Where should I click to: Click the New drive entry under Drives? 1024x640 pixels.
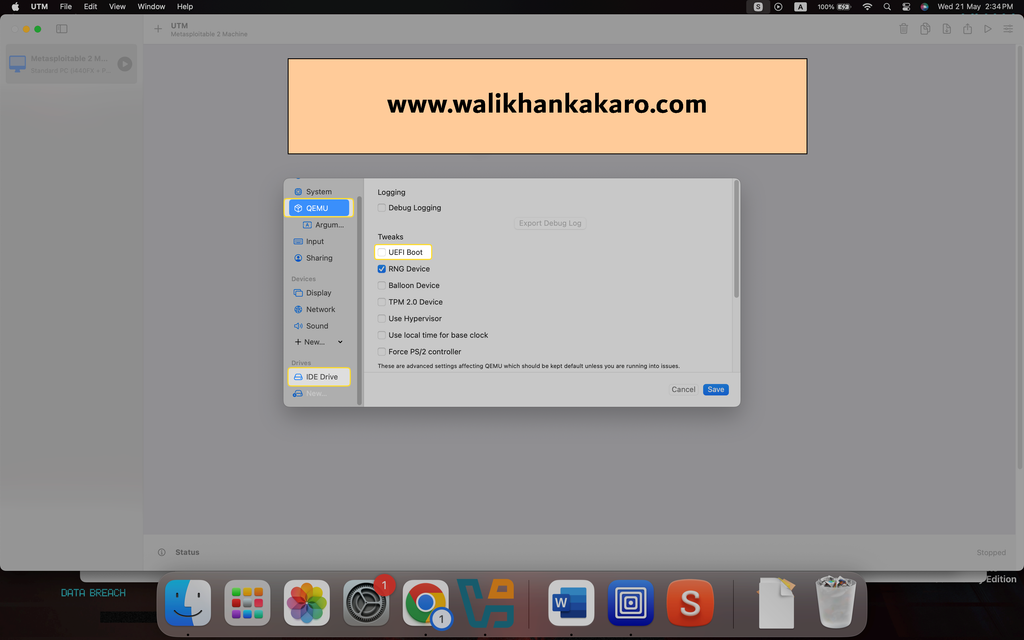[310, 393]
